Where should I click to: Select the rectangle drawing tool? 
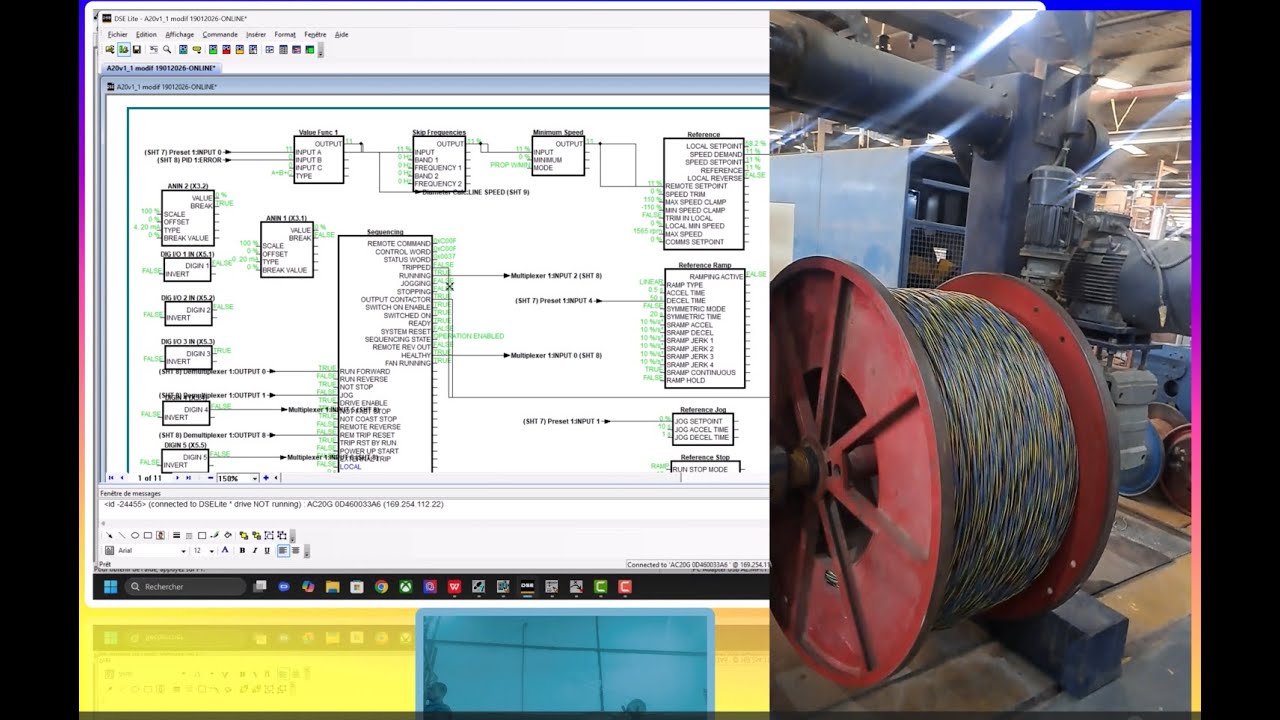point(148,535)
